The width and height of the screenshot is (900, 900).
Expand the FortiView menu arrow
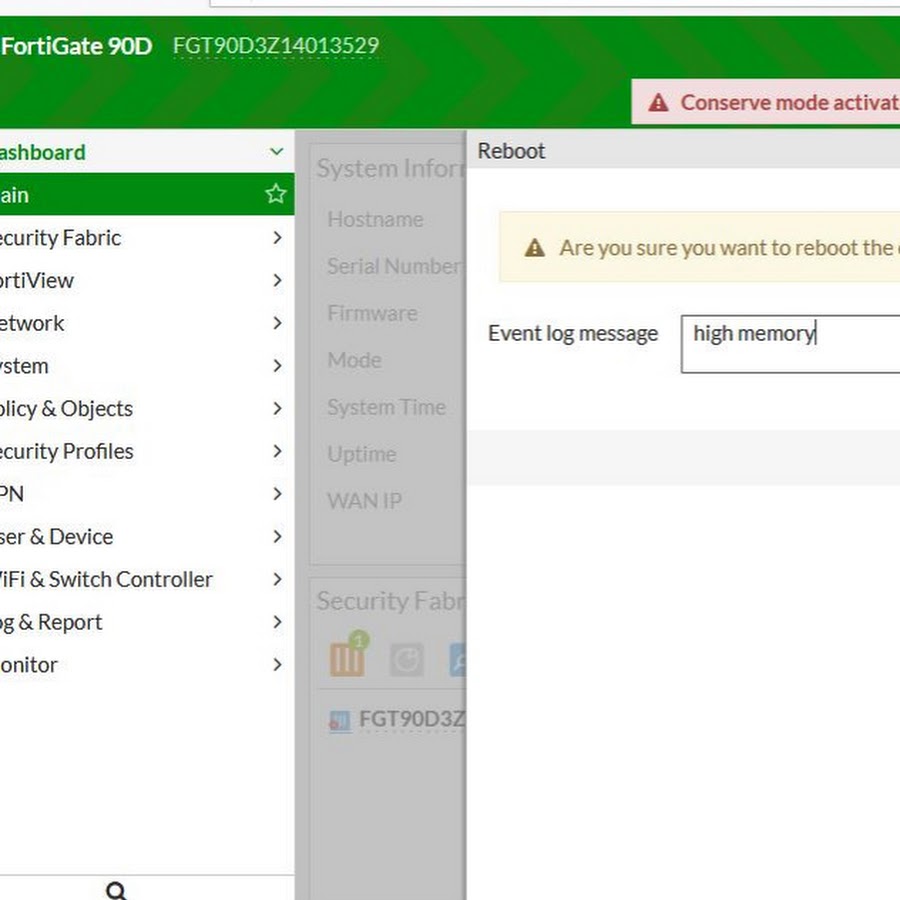[277, 281]
